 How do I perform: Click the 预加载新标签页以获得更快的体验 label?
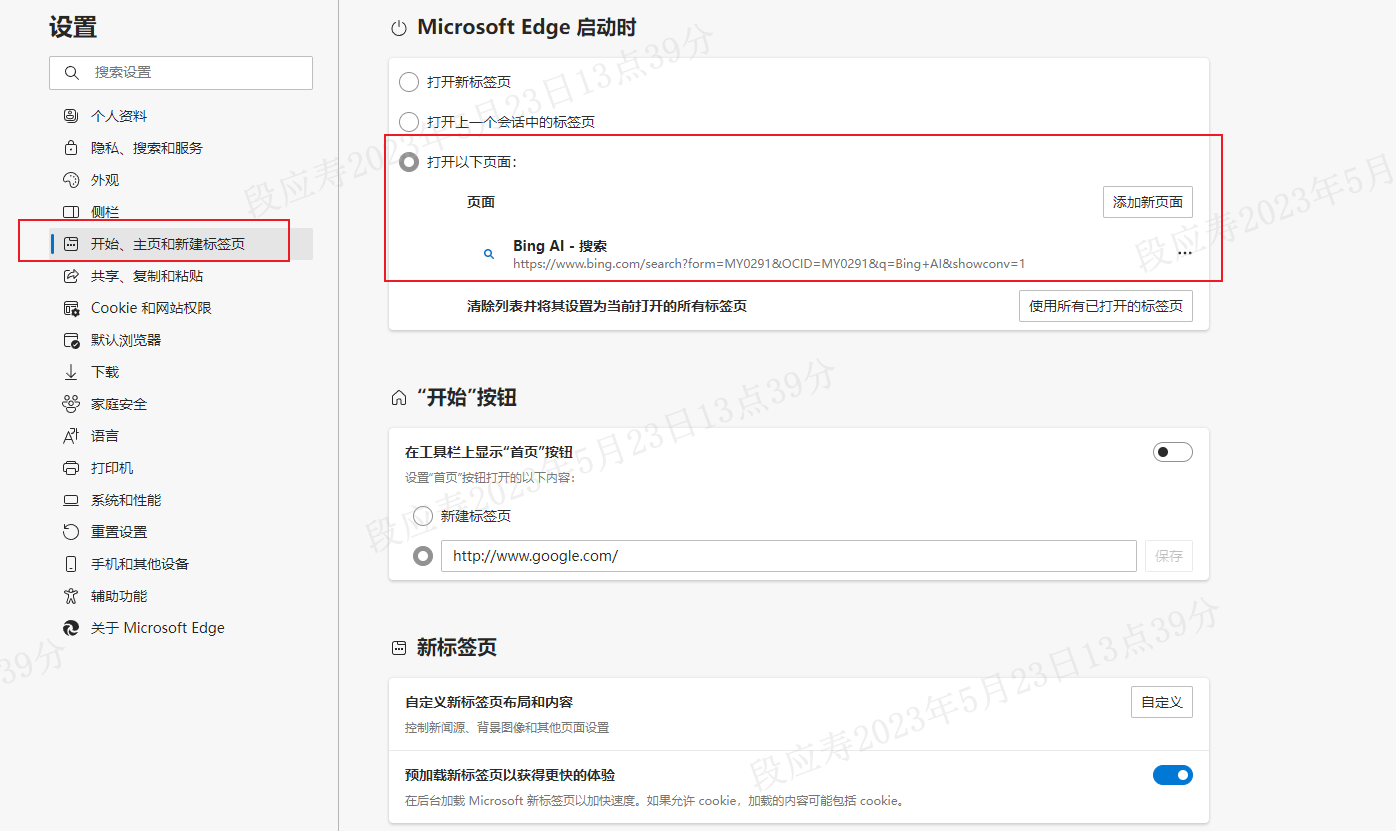(x=510, y=775)
